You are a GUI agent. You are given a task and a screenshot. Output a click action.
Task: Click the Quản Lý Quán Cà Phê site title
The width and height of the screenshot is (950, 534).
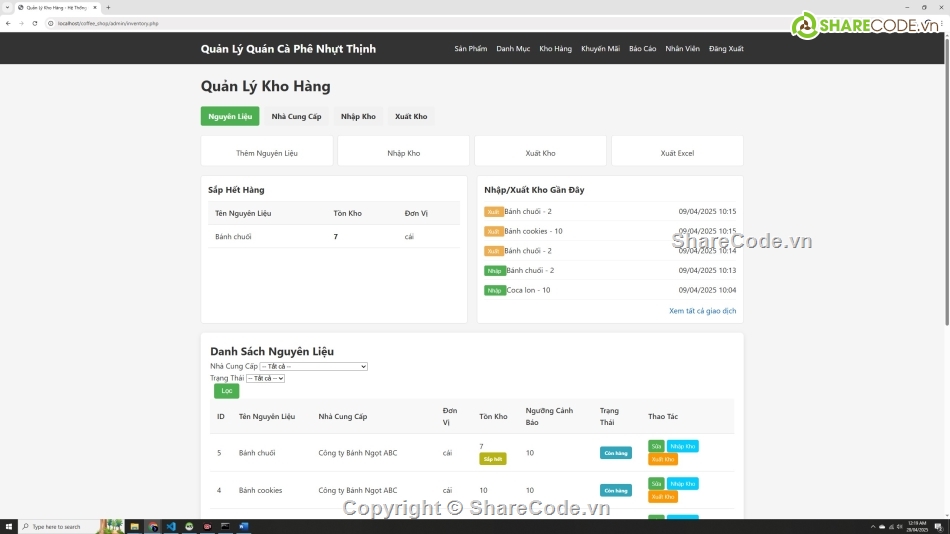click(x=288, y=48)
